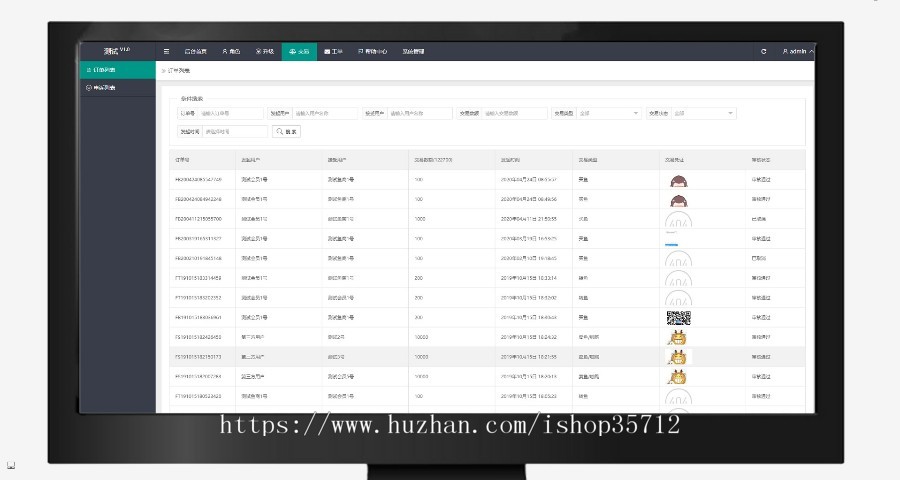Select the highlighted 交易 top menu tab

click(x=299, y=52)
